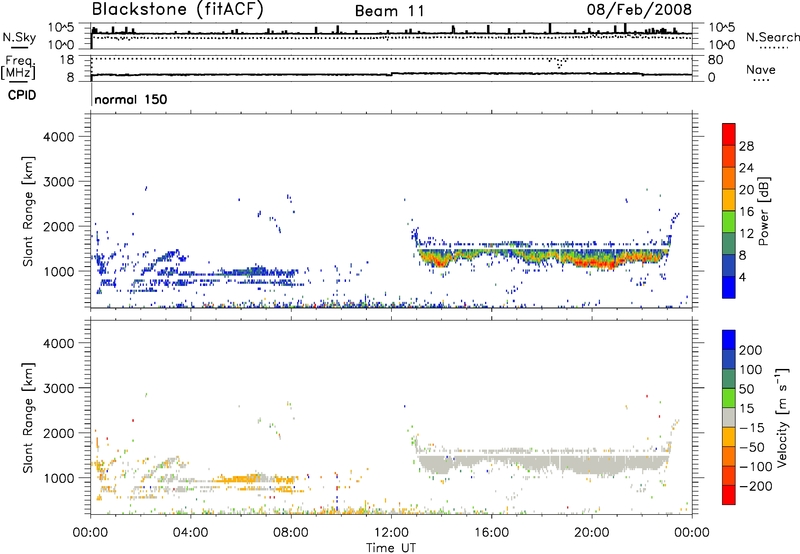
Task: Click the 'Power [dB]' color bar label
Action: point(763,211)
